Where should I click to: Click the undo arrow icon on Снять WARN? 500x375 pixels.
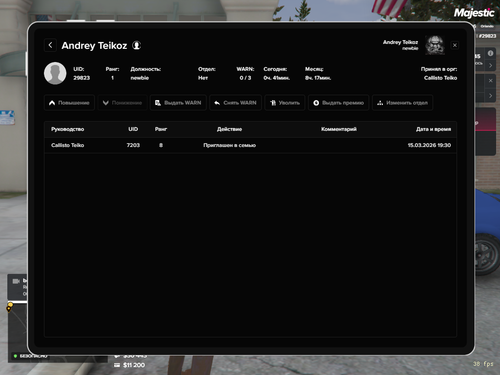217,103
